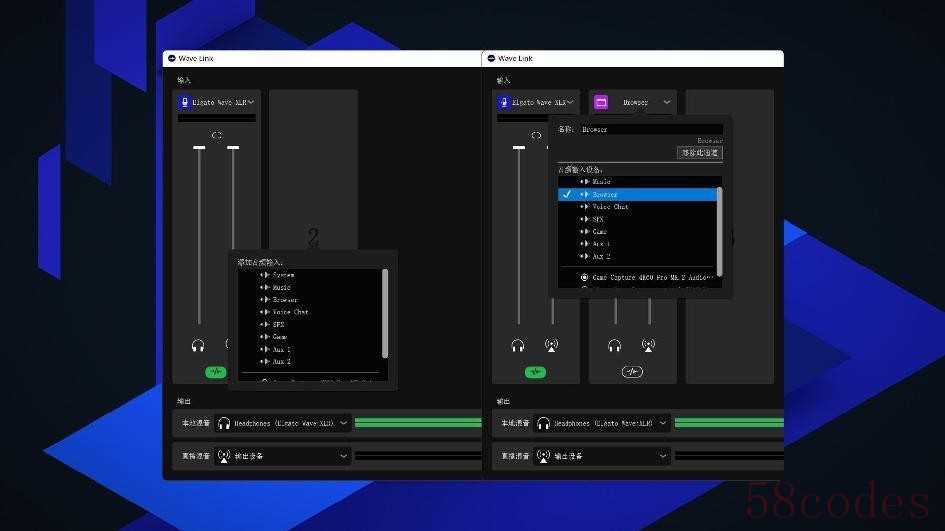The image size is (945, 531).
Task: Click the Browser name input field
Action: coord(651,130)
